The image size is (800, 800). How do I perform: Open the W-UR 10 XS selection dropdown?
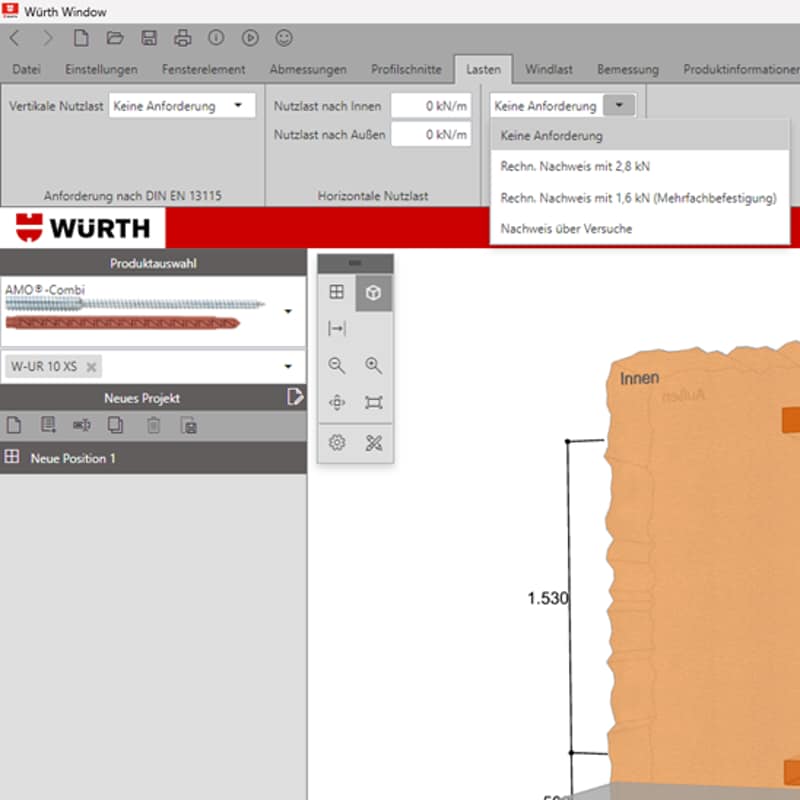(x=288, y=367)
